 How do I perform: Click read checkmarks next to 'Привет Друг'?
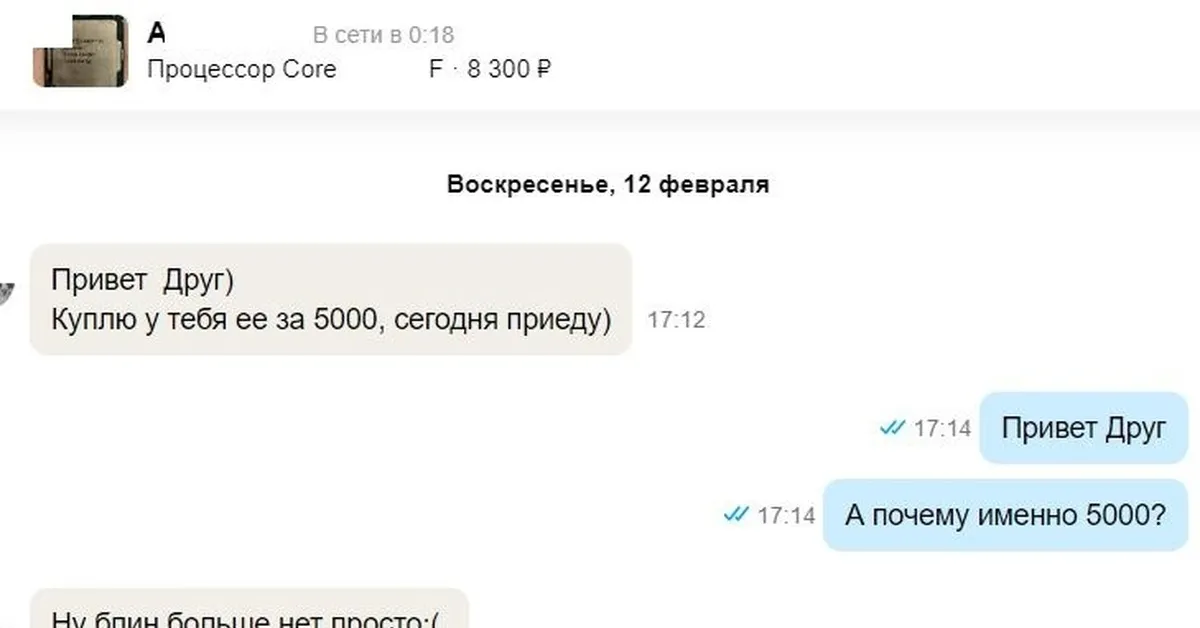coord(892,428)
